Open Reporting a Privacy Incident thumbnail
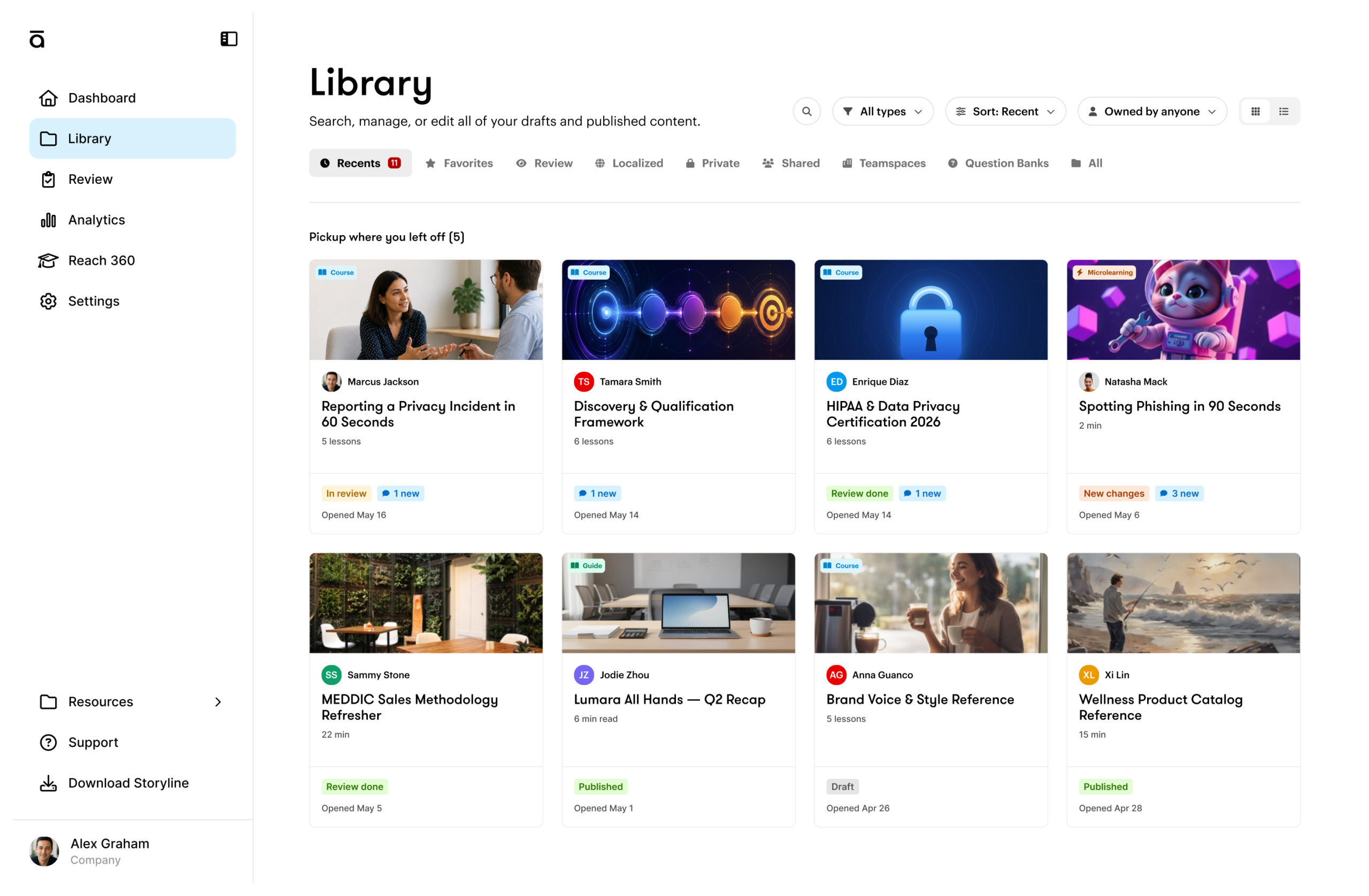This screenshot has width=1369, height=896. click(426, 310)
